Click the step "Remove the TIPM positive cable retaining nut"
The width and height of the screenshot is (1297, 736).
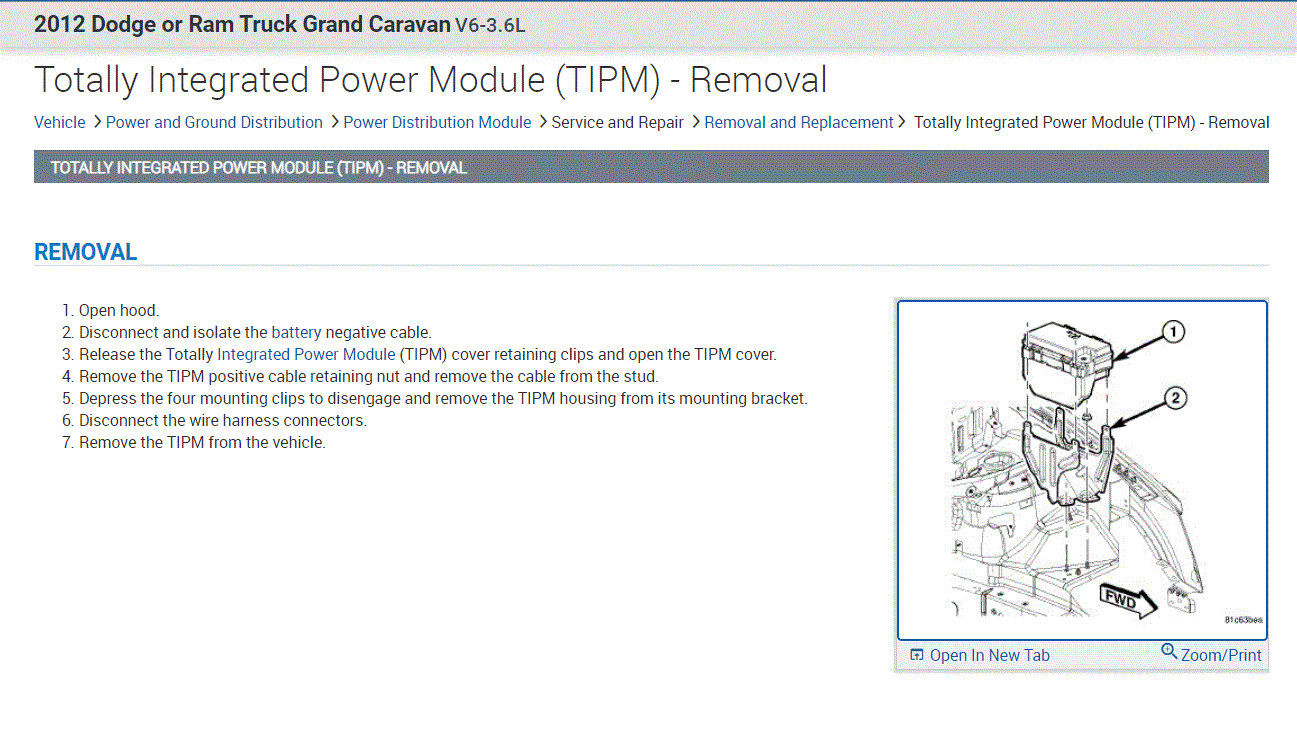pyautogui.click(x=369, y=376)
